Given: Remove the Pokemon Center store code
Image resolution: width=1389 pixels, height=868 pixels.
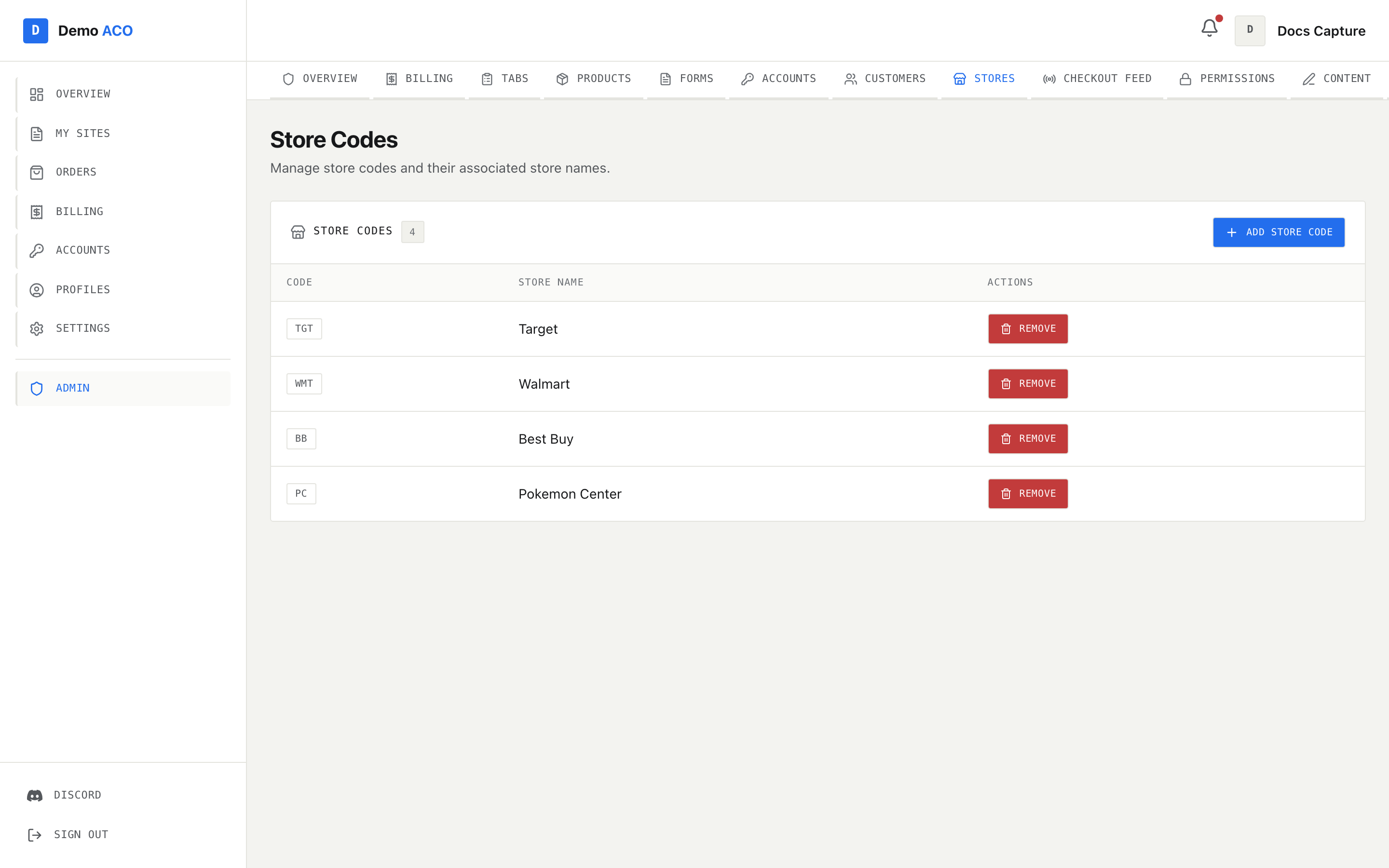Looking at the screenshot, I should pyautogui.click(x=1027, y=494).
